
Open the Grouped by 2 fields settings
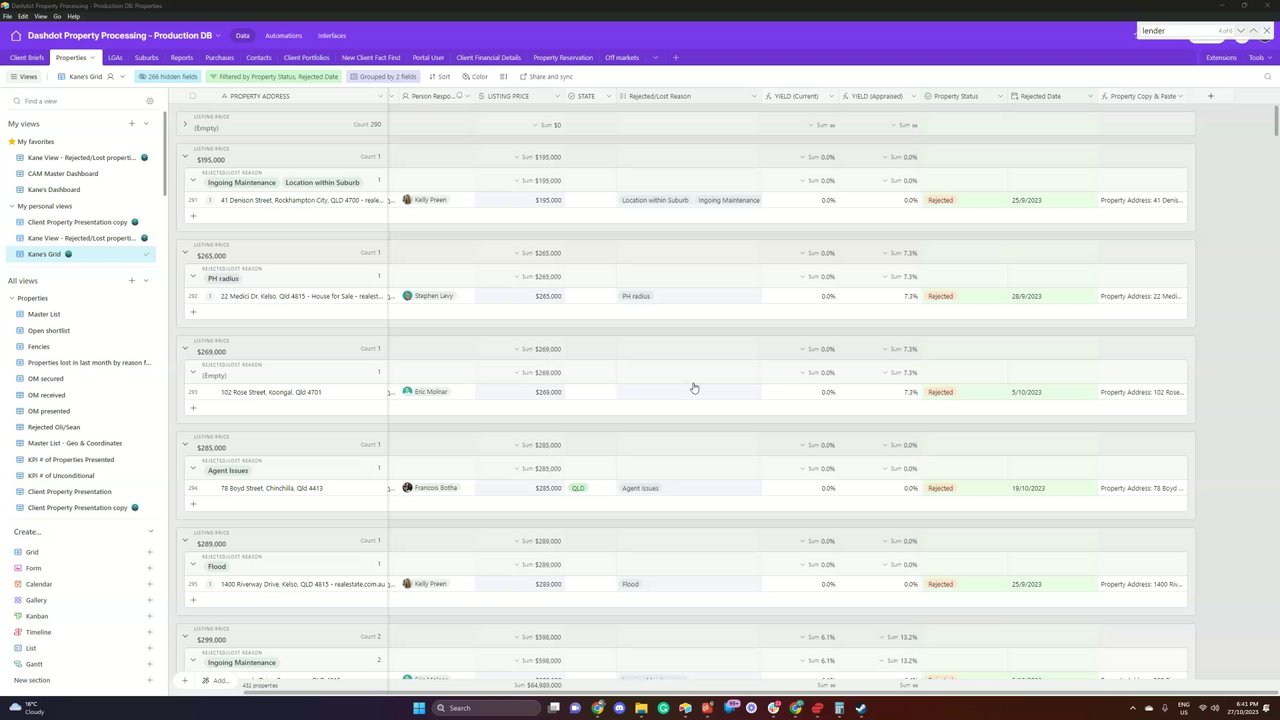[x=382, y=77]
